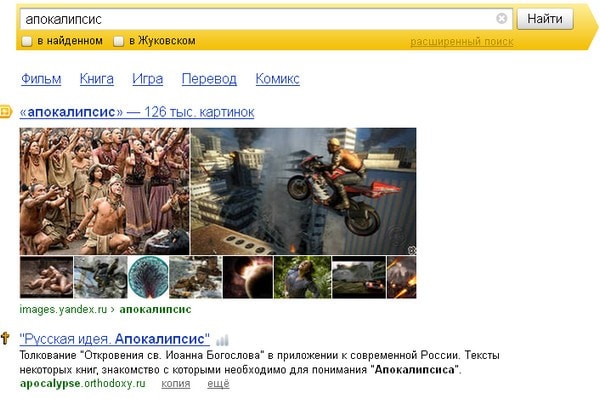Viewport: 600px width, 399px height.
Task: Expand more options via «ещё» link
Action: click(x=218, y=384)
